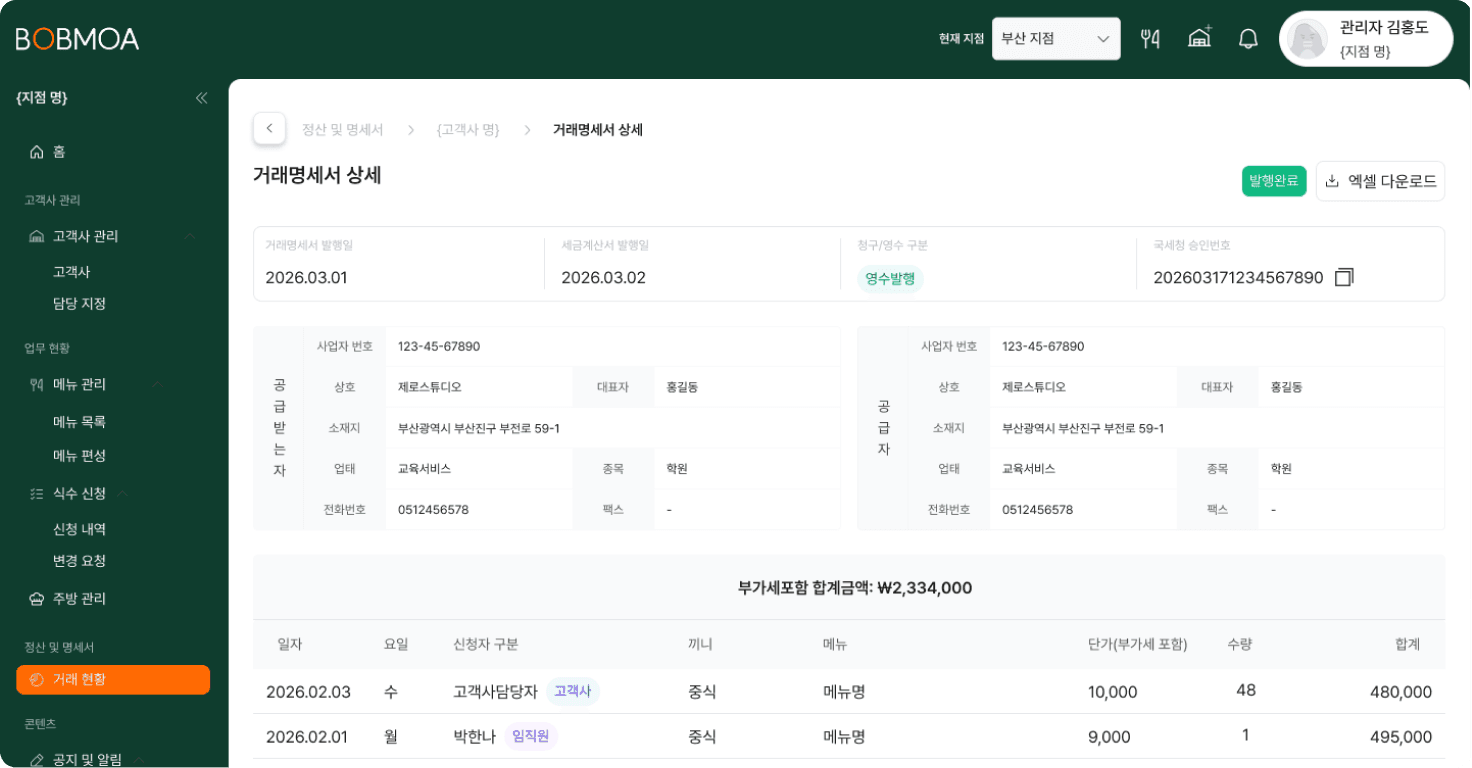
Task: Collapse the 고객사 관리 section chevron
Action: click(189, 236)
